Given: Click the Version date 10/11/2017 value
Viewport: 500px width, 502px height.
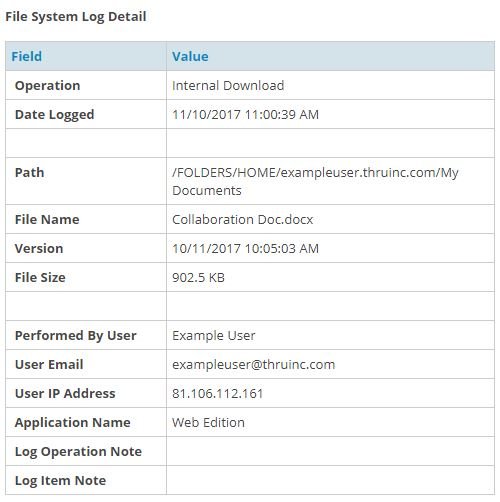Looking at the screenshot, I should [246, 249].
